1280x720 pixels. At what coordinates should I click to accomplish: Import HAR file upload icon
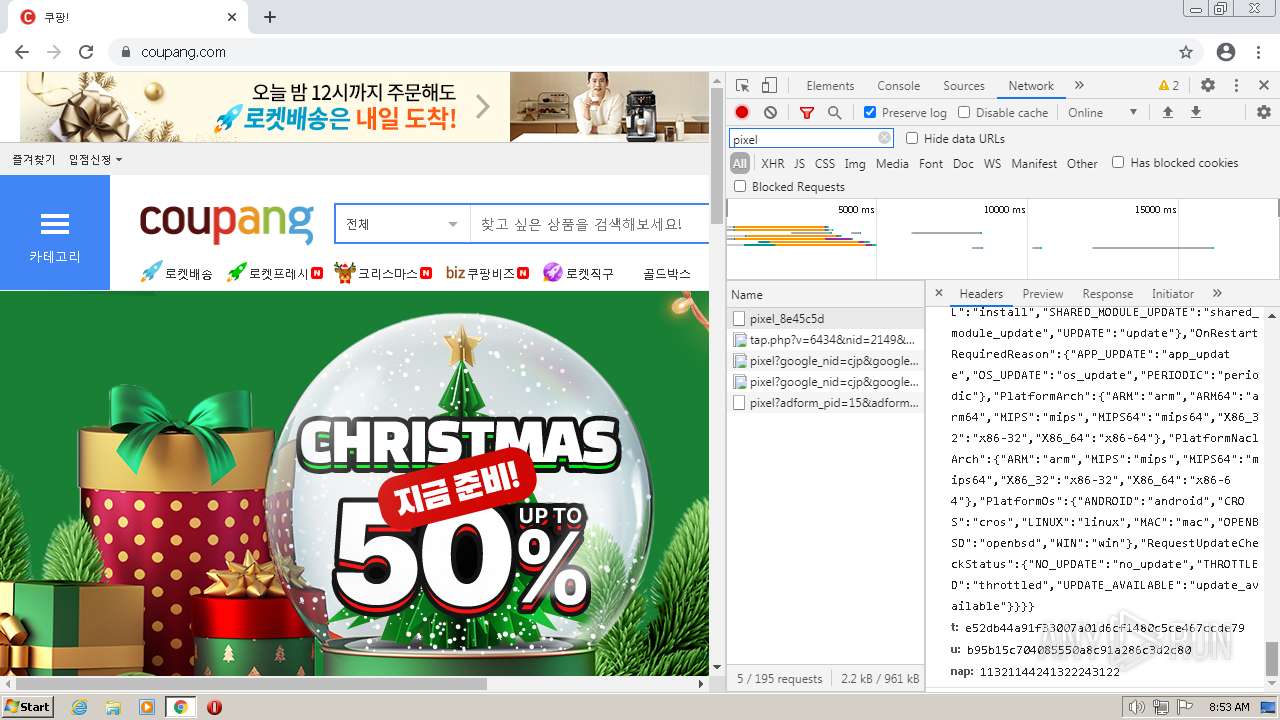click(1167, 113)
